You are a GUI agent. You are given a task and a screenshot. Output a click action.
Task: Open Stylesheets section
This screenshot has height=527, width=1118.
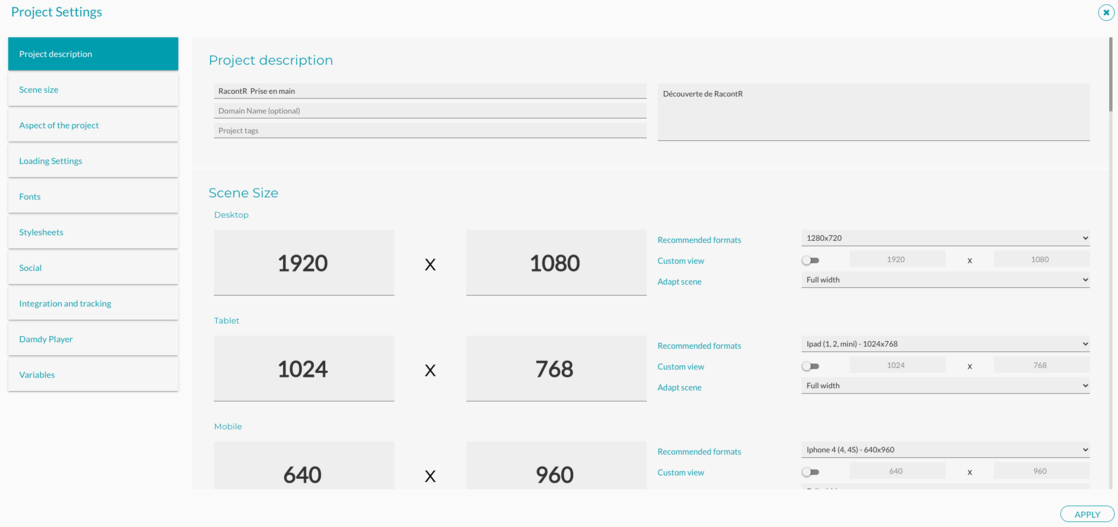[93, 232]
